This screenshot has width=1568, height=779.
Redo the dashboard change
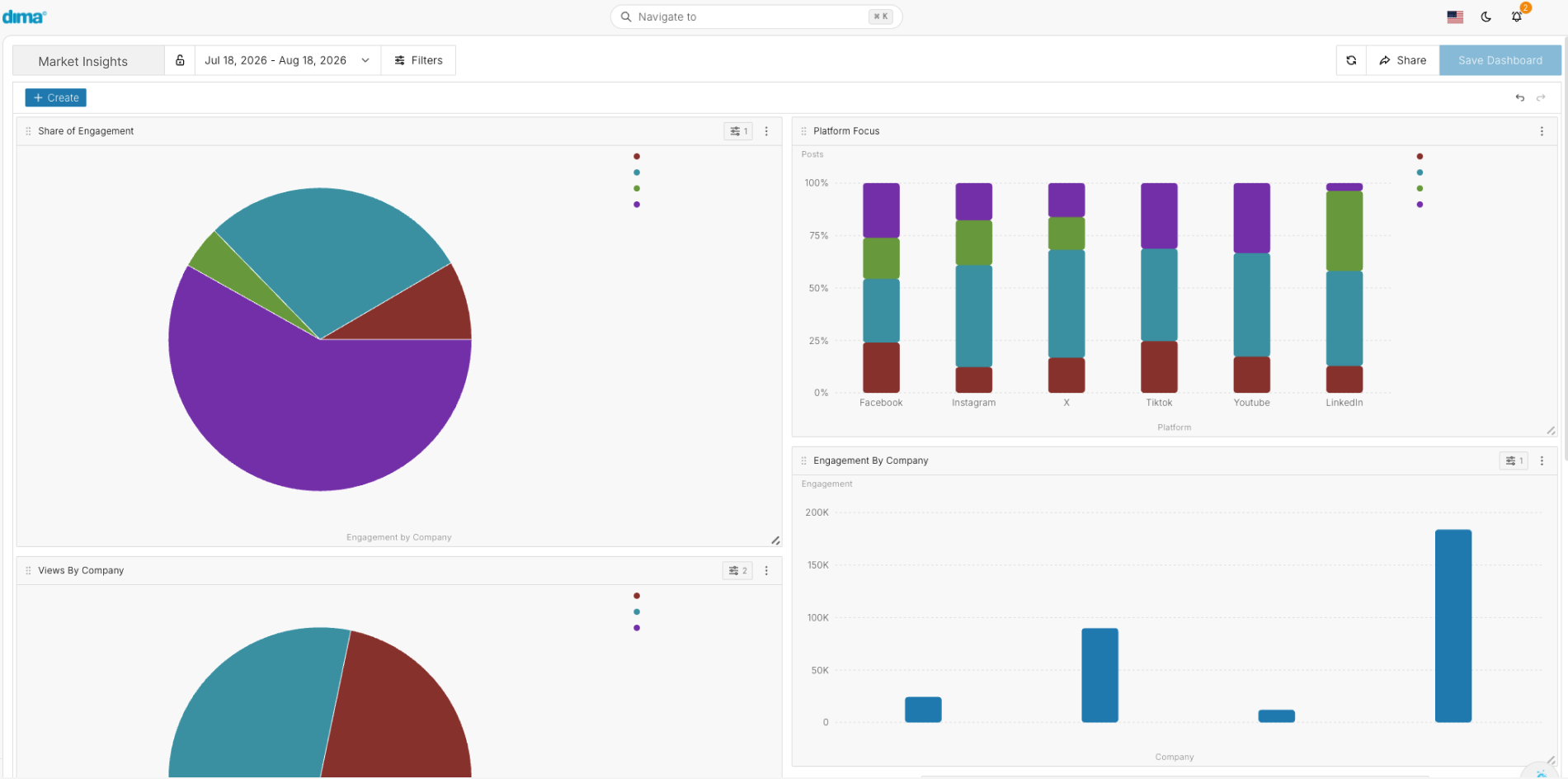point(1541,97)
